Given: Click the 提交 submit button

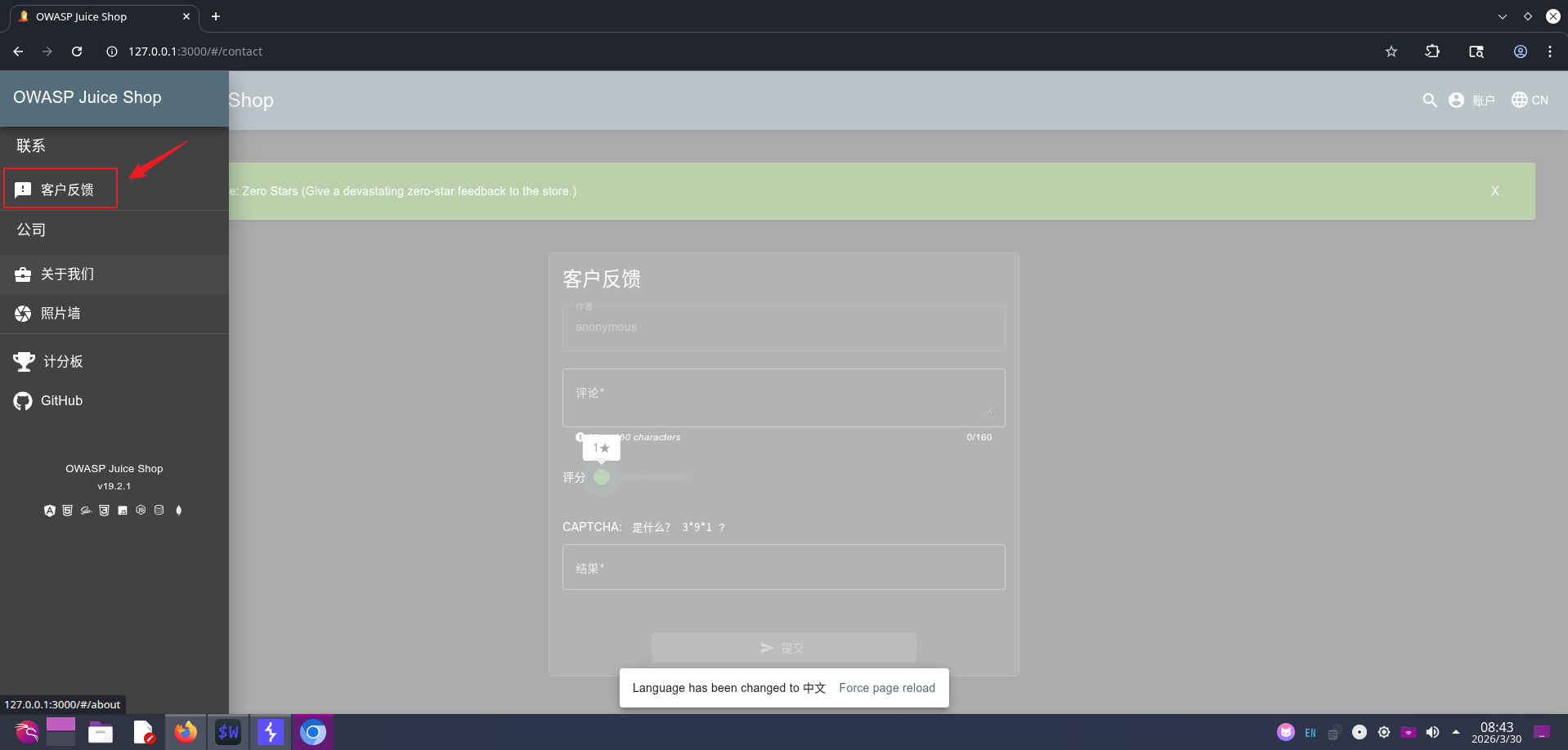Looking at the screenshot, I should 784,648.
